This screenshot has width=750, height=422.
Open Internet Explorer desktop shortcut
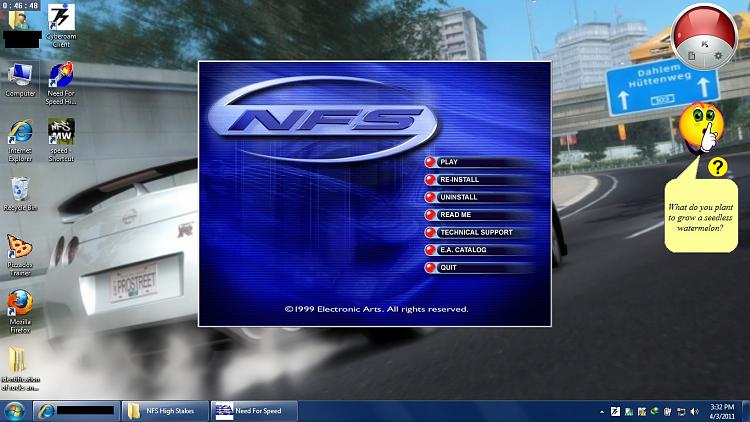pyautogui.click(x=20, y=141)
